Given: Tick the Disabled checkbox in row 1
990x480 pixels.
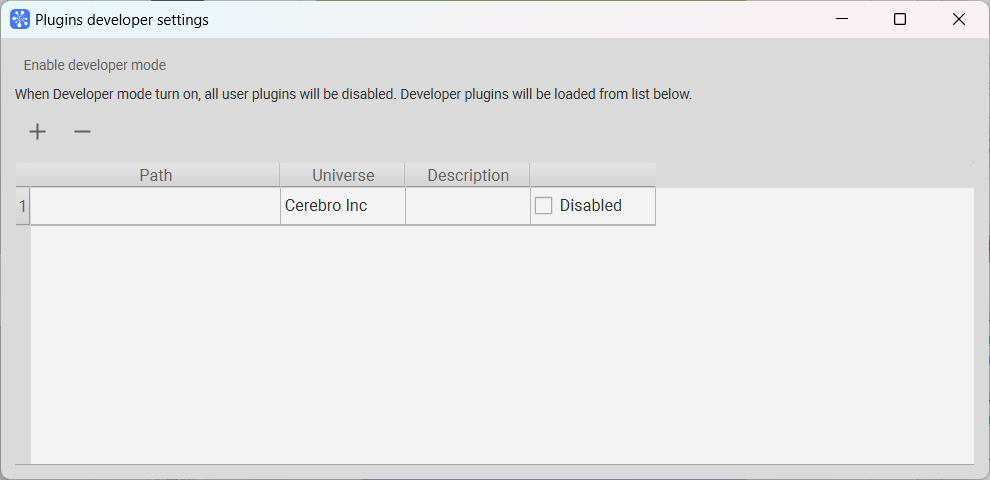Looking at the screenshot, I should click(x=544, y=205).
